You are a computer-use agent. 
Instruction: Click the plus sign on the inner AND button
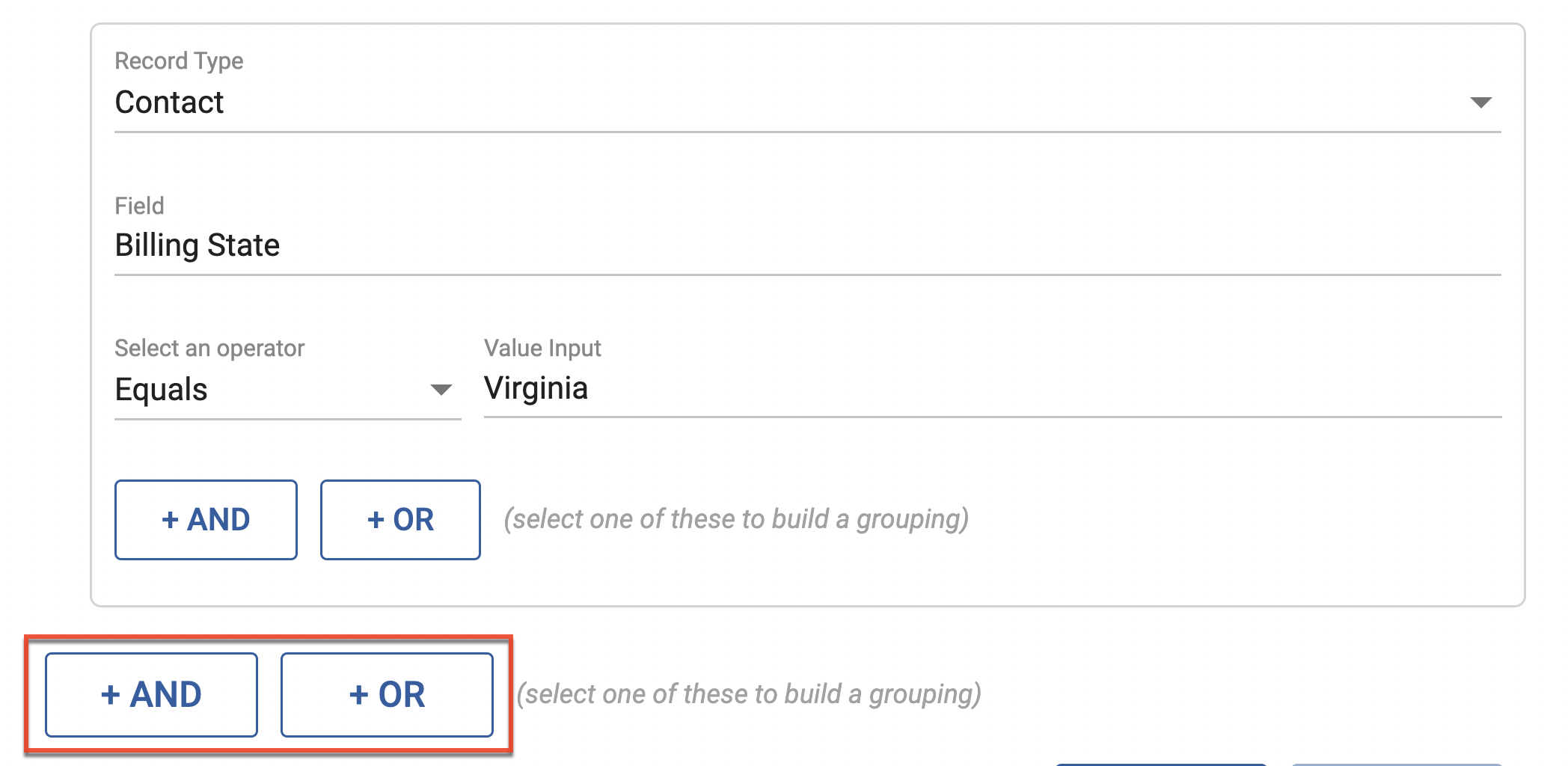(x=170, y=520)
